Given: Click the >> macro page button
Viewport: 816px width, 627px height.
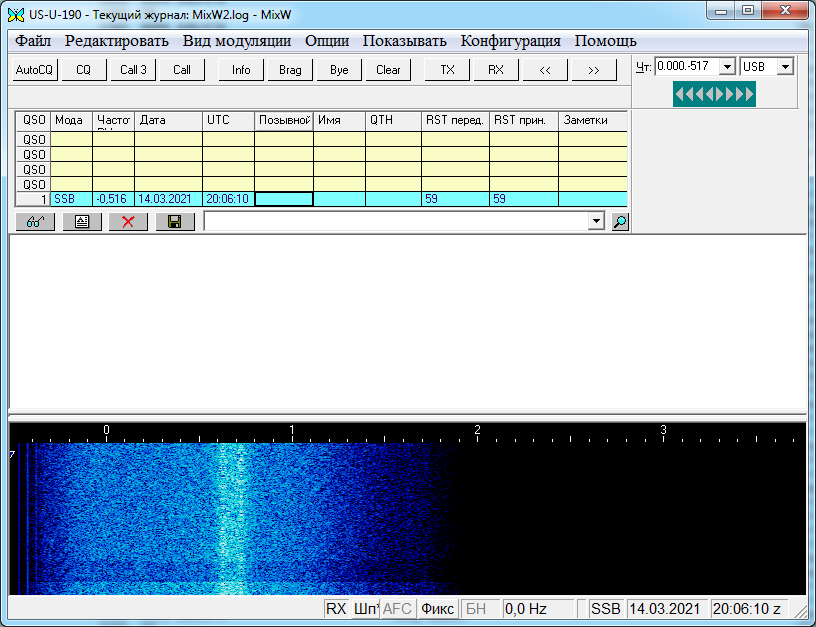Looking at the screenshot, I should tap(594, 70).
